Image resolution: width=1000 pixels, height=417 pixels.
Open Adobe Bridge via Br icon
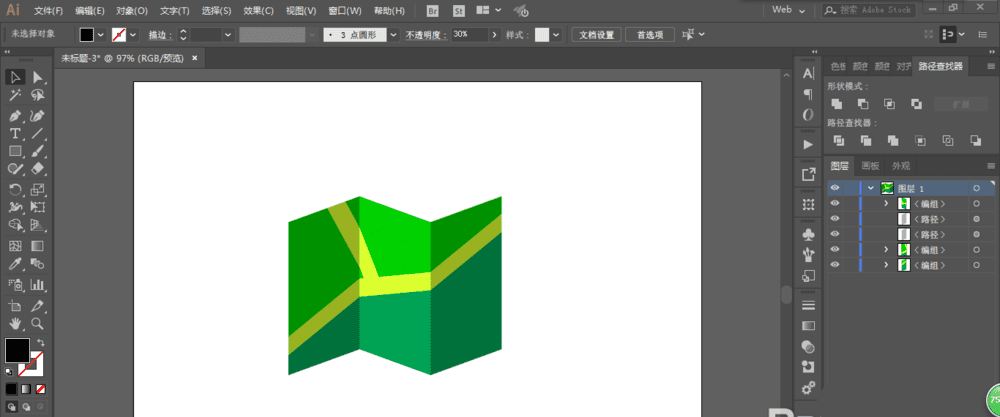coord(433,11)
